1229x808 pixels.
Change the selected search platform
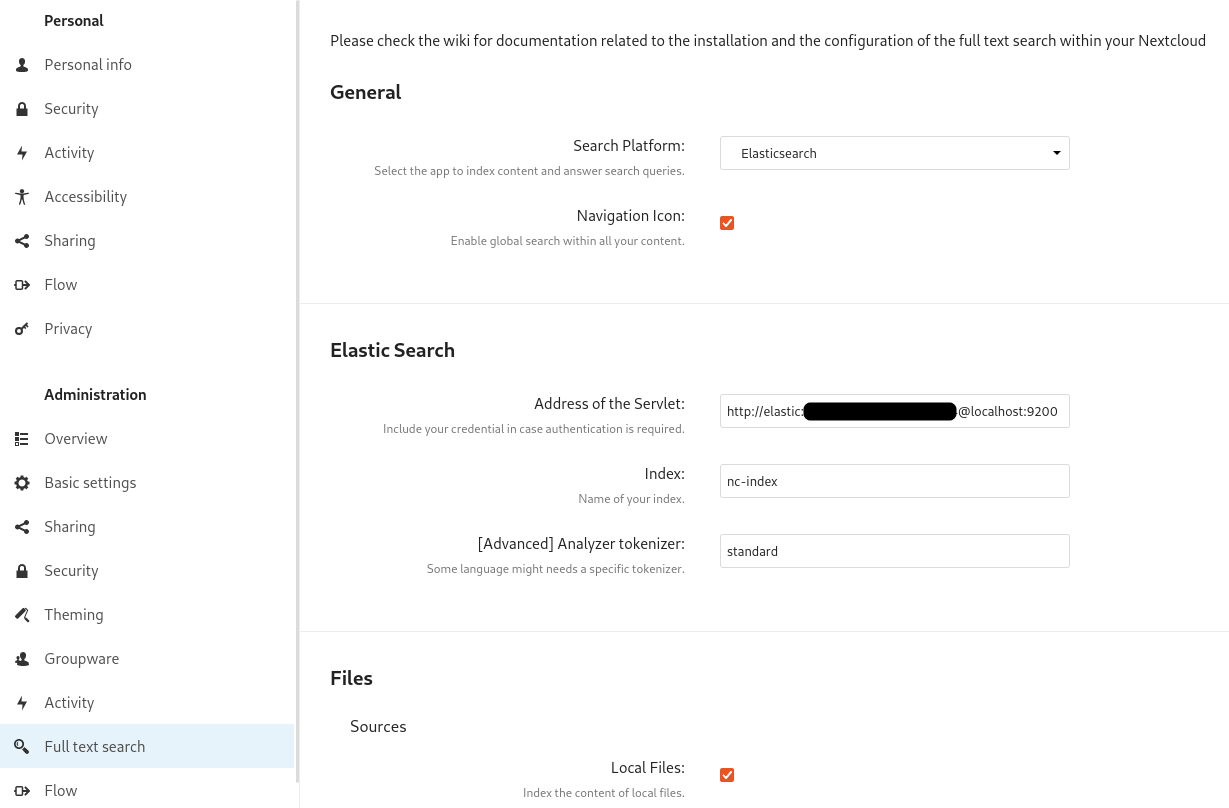pos(895,153)
